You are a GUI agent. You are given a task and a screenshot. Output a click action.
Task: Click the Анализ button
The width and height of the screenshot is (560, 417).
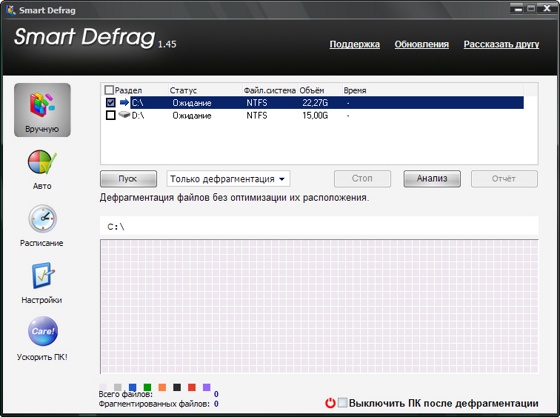(x=432, y=179)
